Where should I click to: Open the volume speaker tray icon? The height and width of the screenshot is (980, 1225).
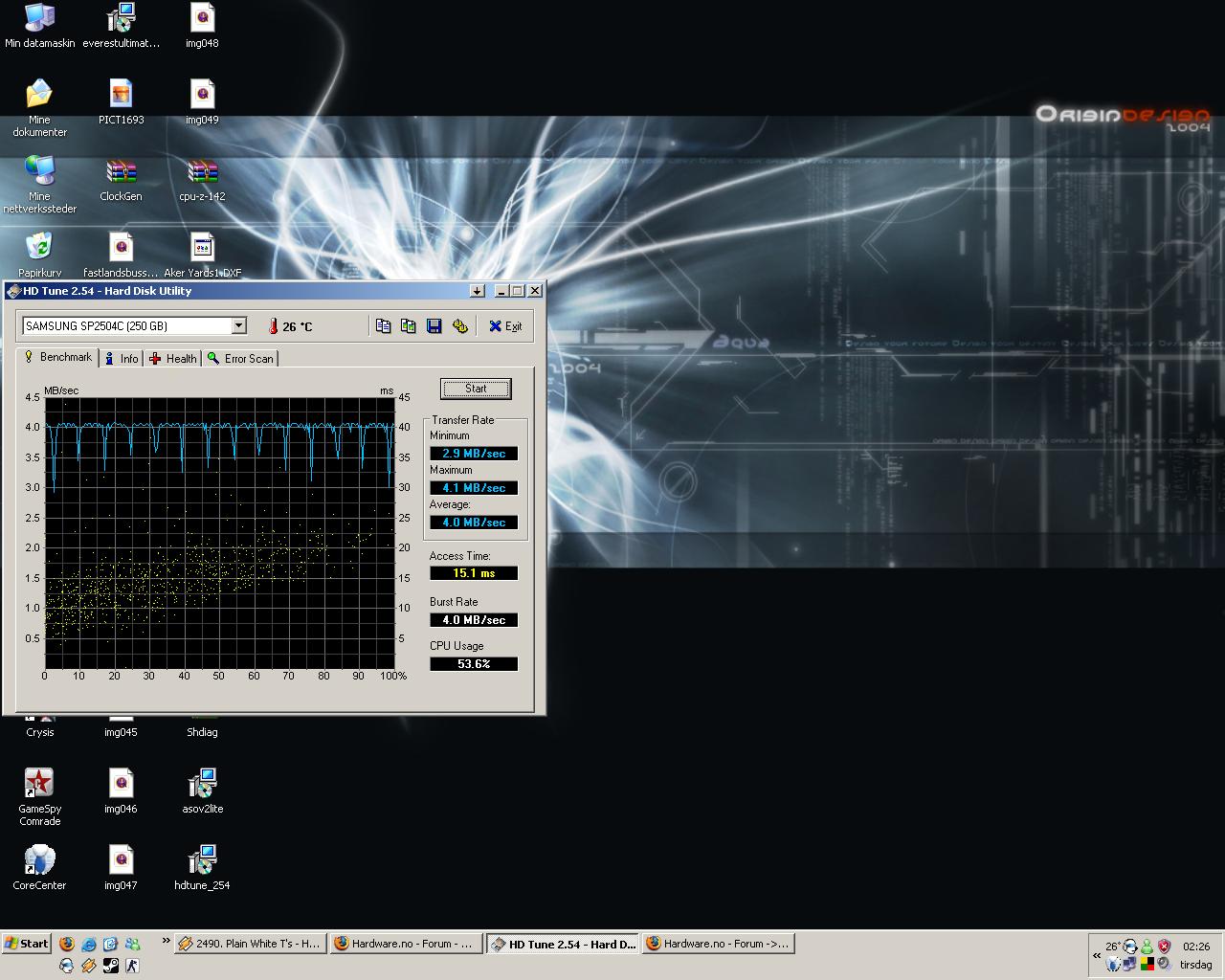click(1164, 964)
